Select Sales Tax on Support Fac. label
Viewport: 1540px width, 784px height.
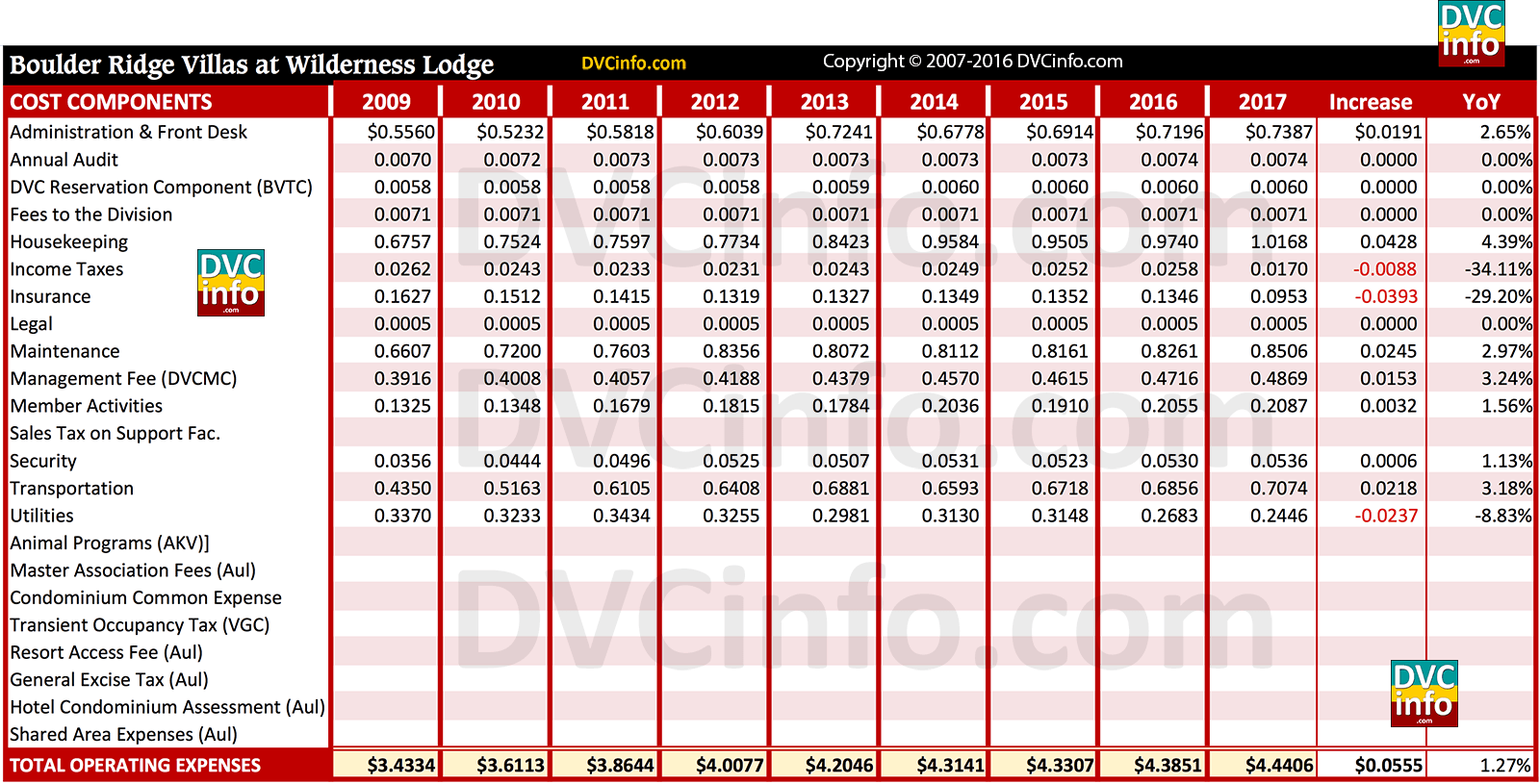click(115, 434)
